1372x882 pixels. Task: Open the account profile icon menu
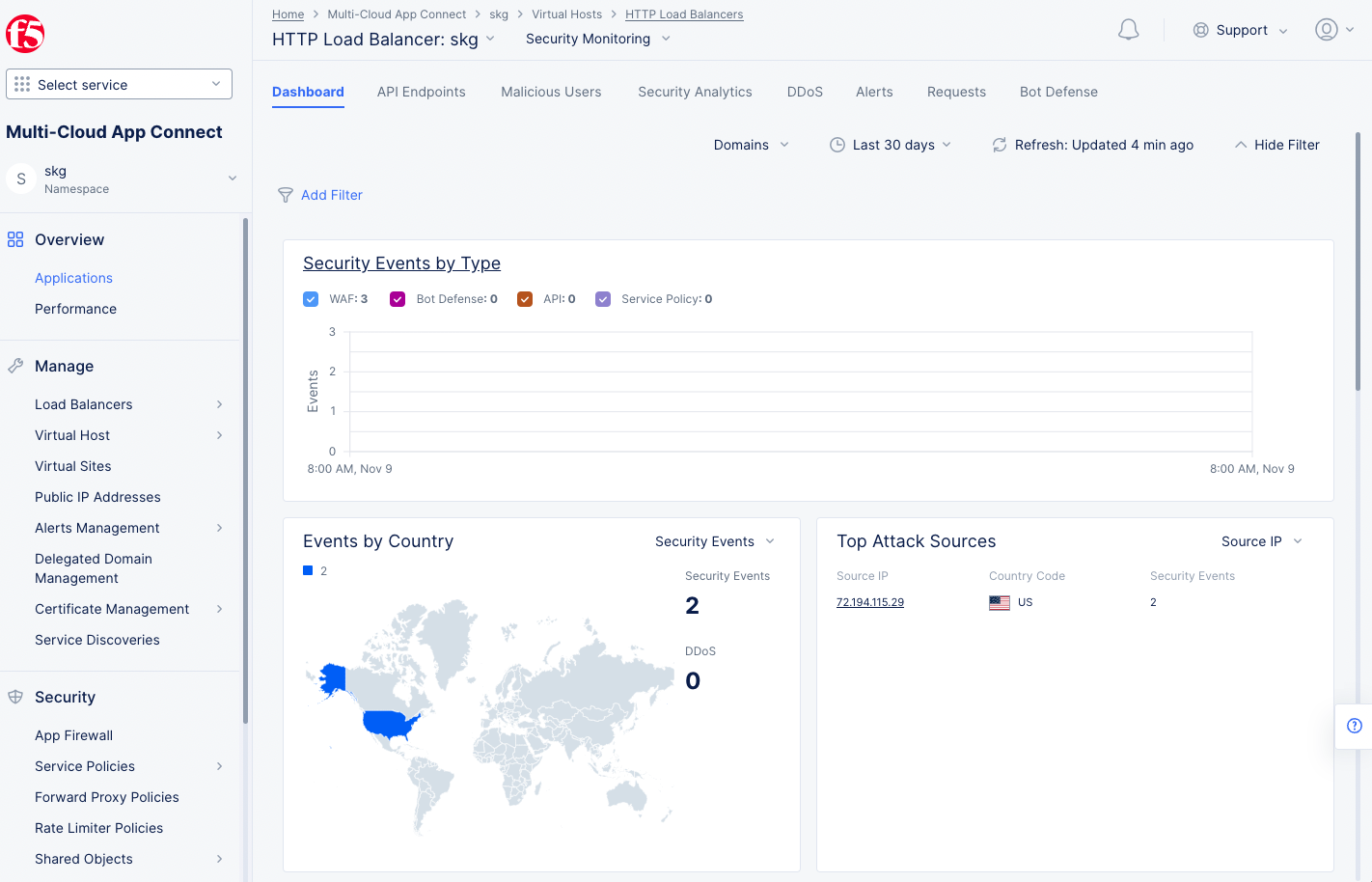coord(1326,29)
